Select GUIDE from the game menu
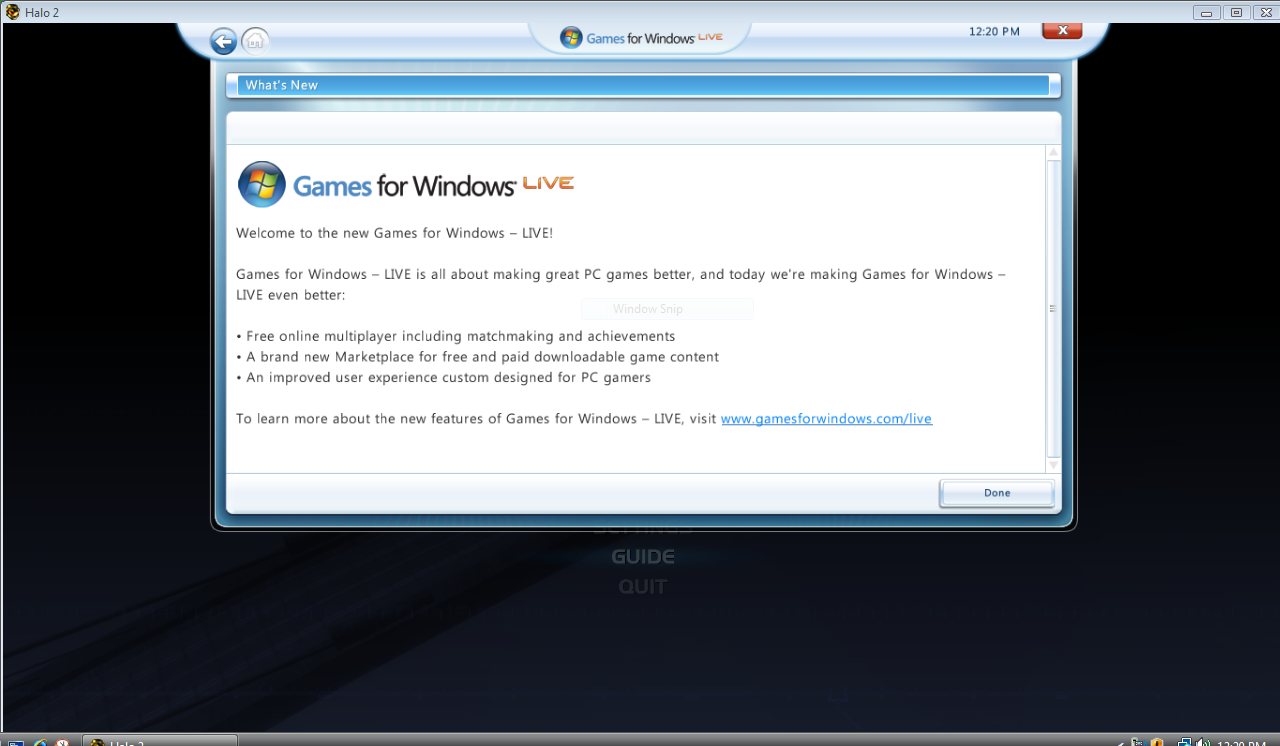 [x=643, y=556]
